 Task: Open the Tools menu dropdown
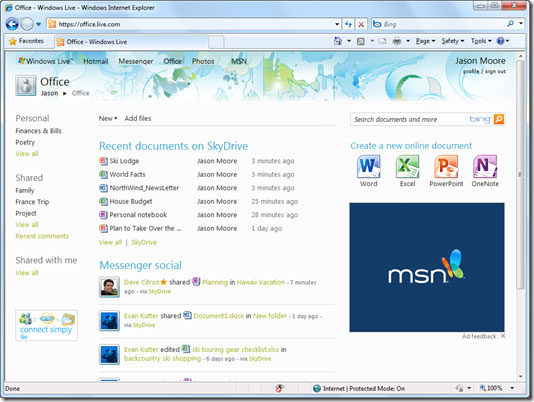click(481, 41)
